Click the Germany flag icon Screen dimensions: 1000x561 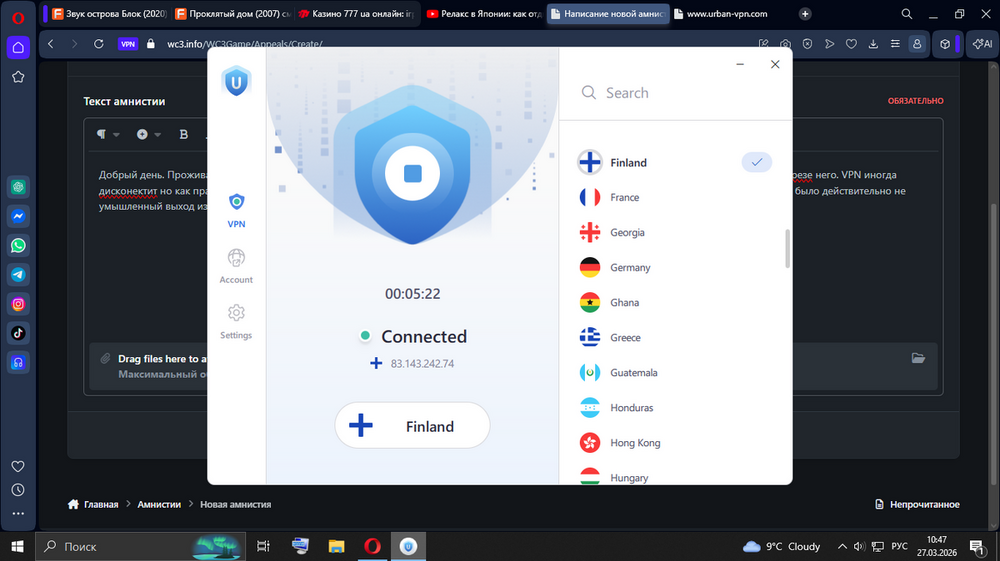(x=590, y=268)
